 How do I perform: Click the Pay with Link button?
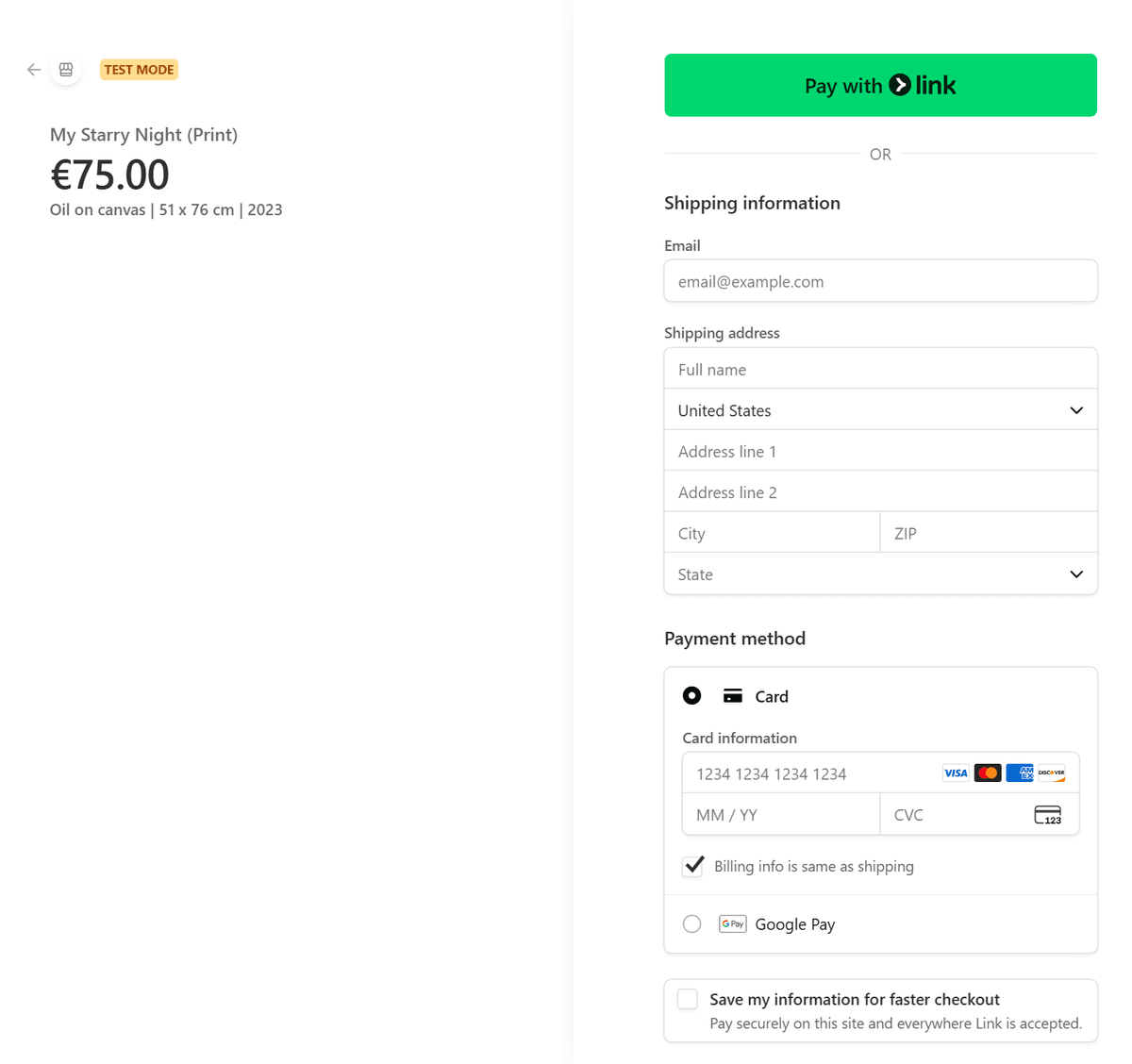coord(880,85)
